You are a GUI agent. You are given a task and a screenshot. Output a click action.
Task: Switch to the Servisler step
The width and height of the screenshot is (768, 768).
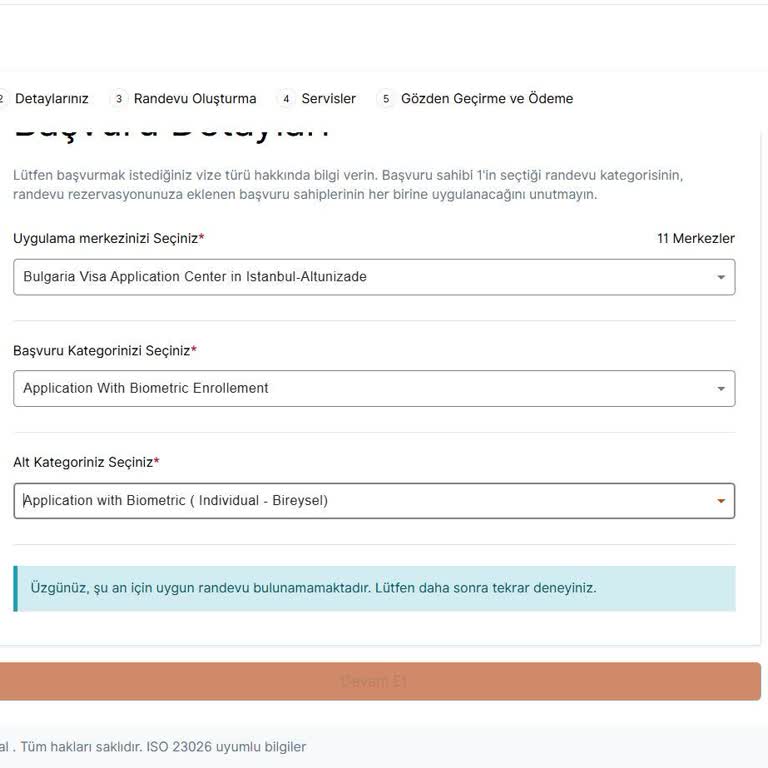pyautogui.click(x=328, y=99)
